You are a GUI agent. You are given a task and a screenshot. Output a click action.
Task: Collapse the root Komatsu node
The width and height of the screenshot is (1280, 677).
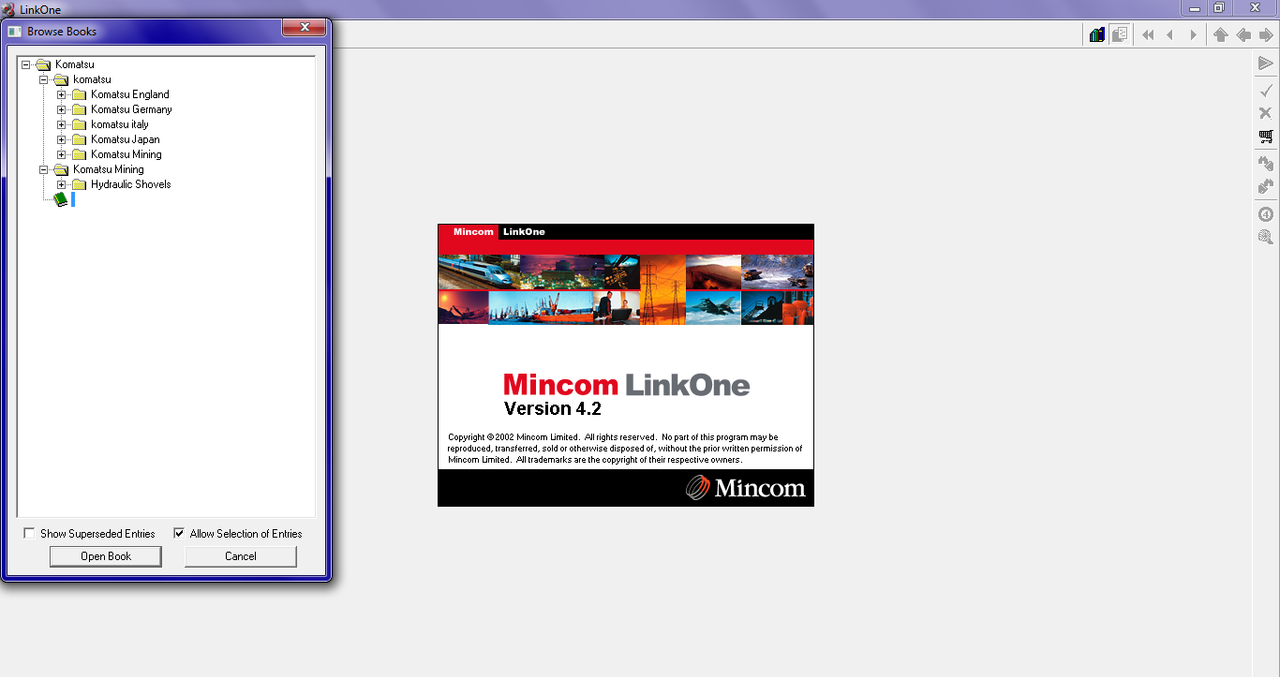(25, 65)
